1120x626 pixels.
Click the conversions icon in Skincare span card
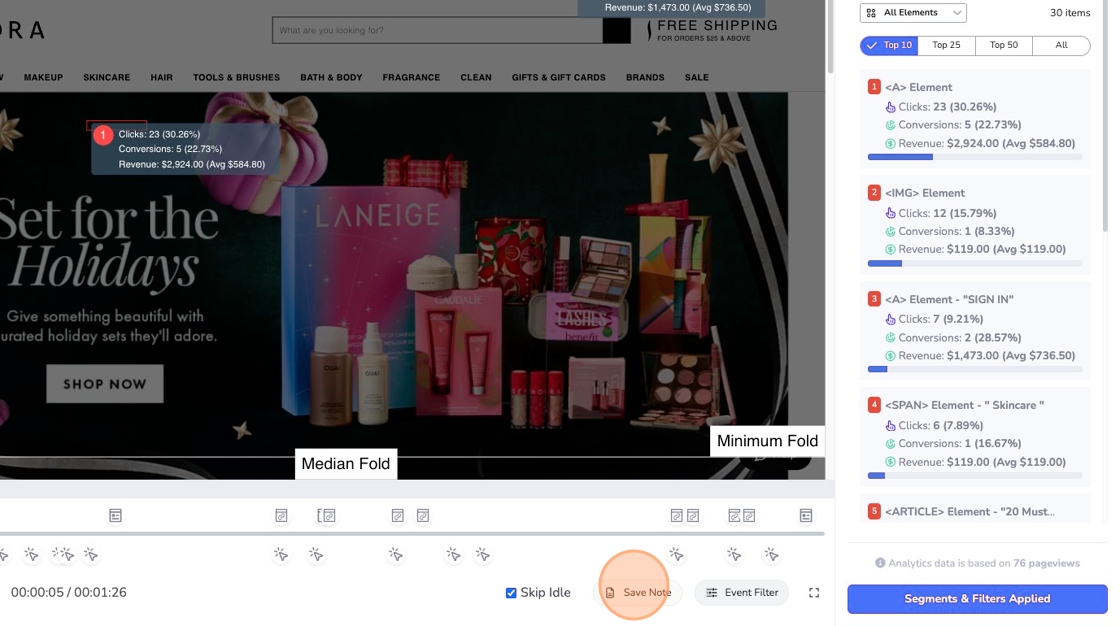(x=890, y=444)
